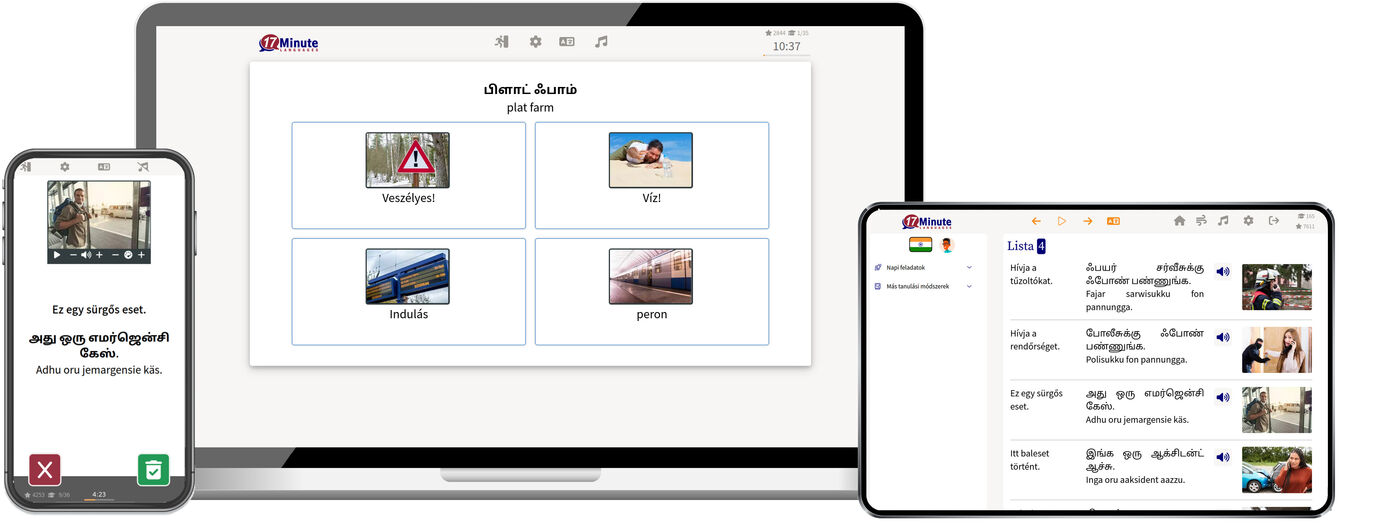Viewport: 1400px width, 532px height.
Task: Click 'Ez egy sürgős eset.' text on phone
Action: coord(99,310)
